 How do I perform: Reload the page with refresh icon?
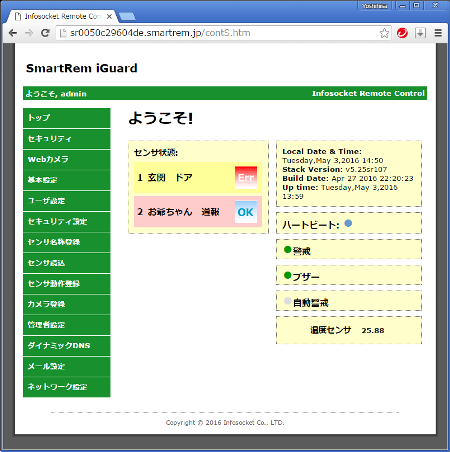click(x=45, y=33)
